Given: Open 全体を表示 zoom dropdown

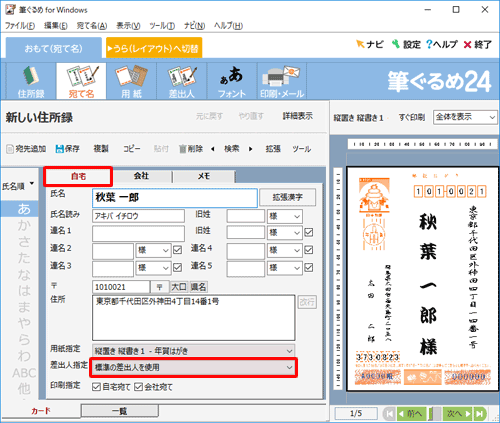Looking at the screenshot, I should click(x=465, y=117).
